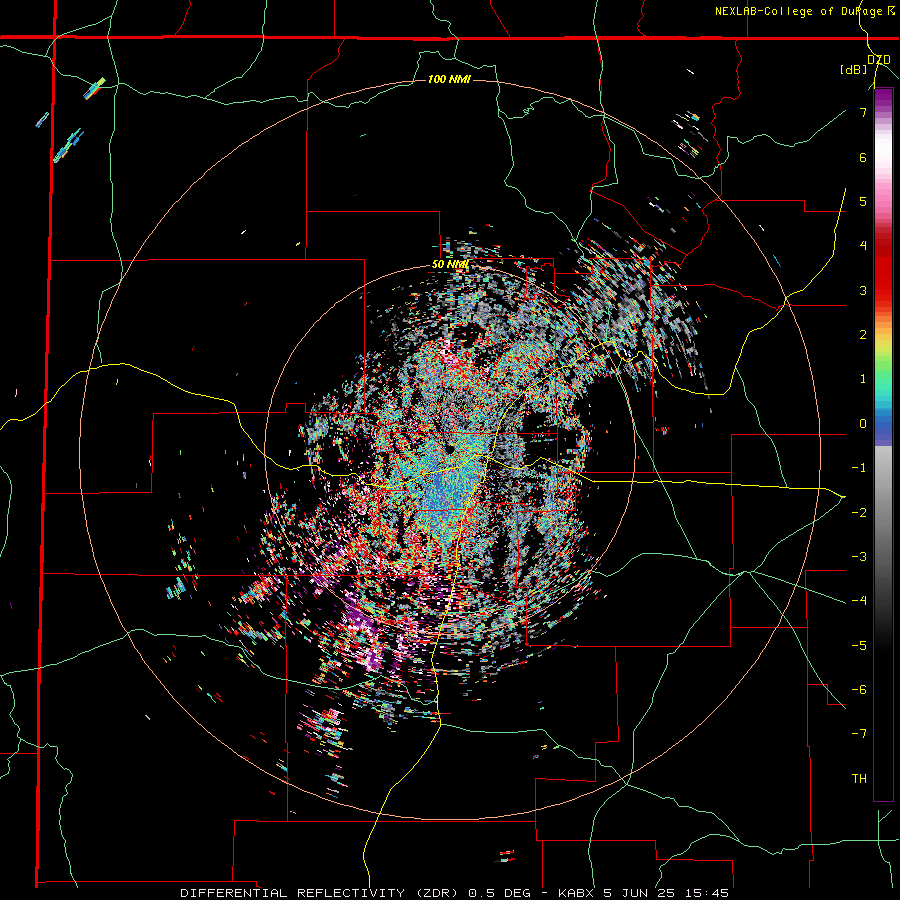Click the 7 value on the color scale
The image size is (900, 900).
click(x=863, y=112)
